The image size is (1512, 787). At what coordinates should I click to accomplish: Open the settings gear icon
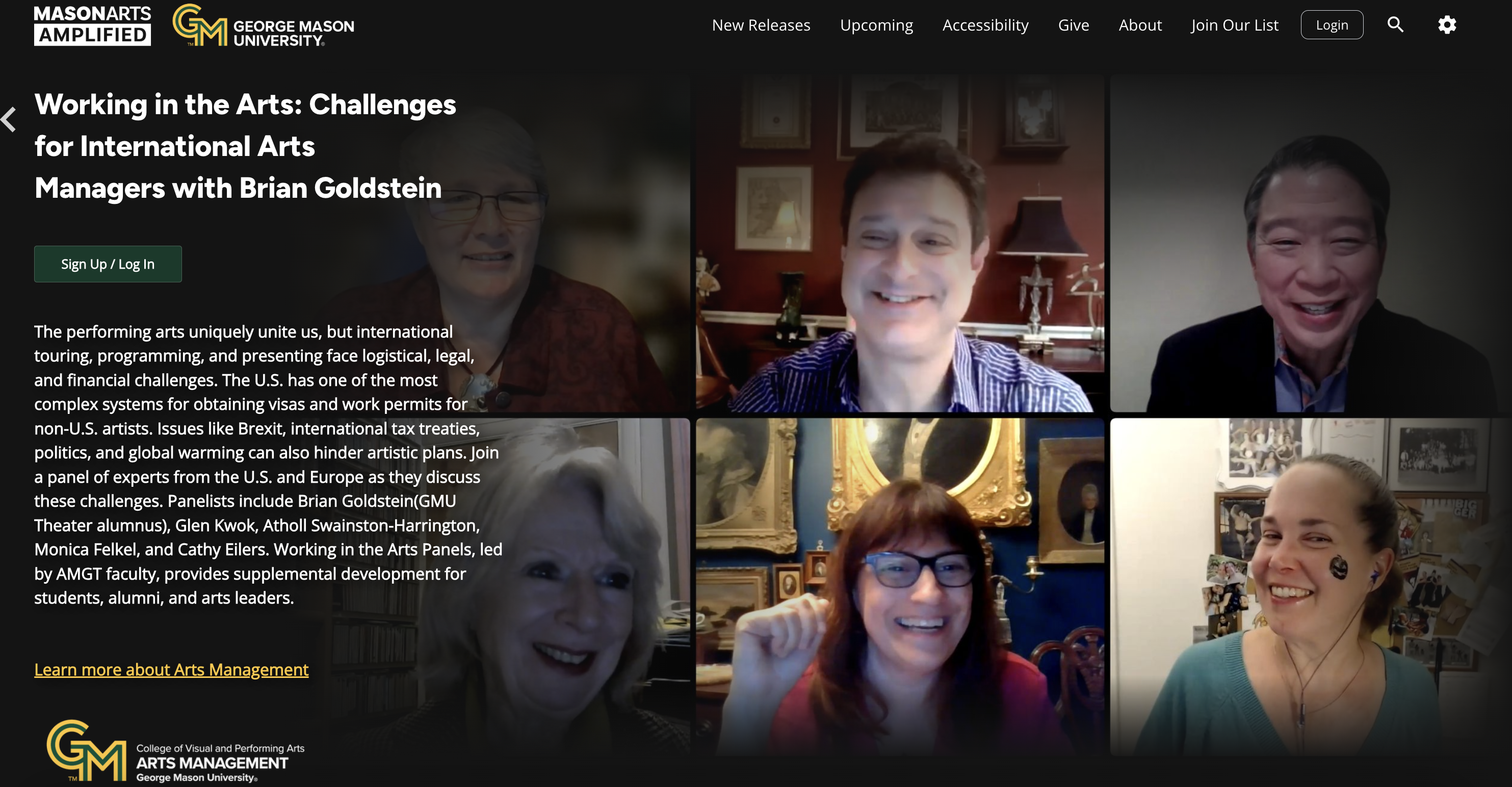click(1447, 24)
